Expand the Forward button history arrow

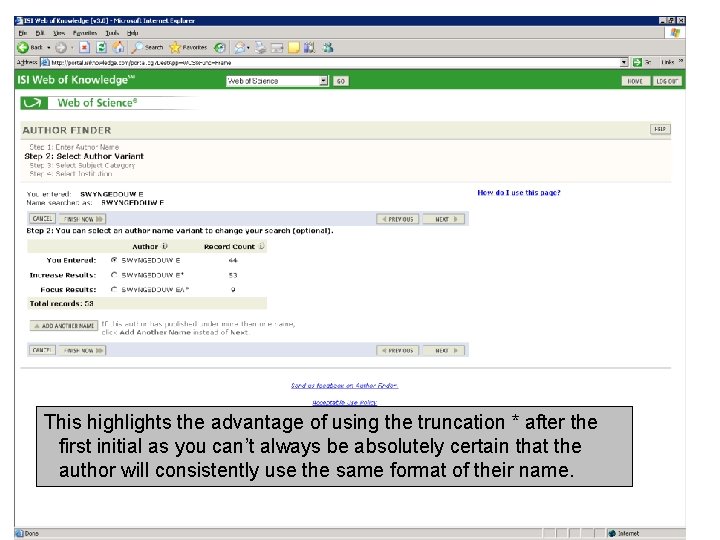coord(72,47)
